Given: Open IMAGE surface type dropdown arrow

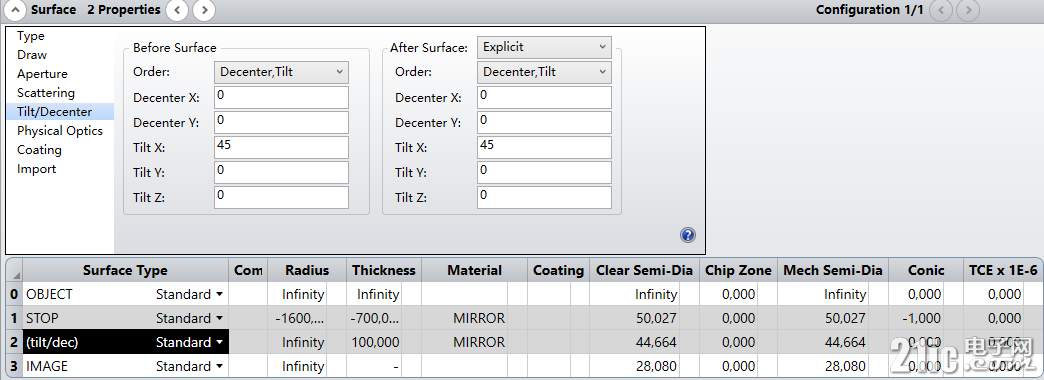Looking at the screenshot, I should coord(218,367).
